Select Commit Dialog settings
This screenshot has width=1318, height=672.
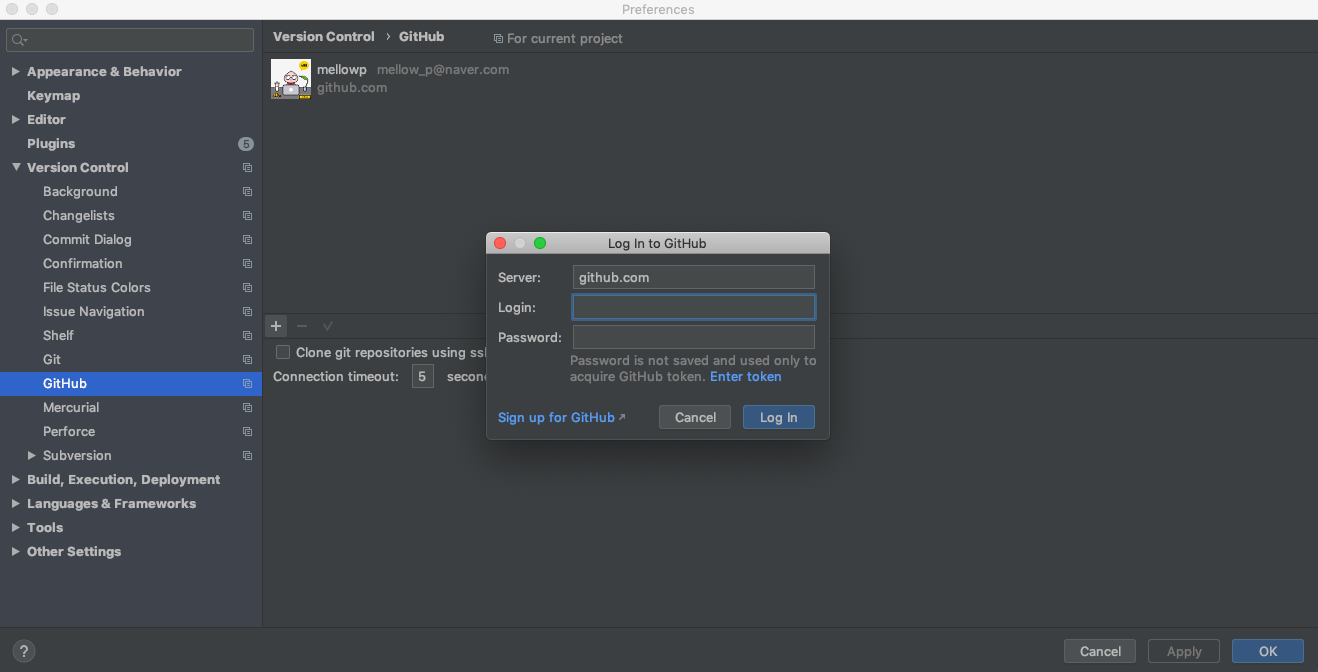click(x=87, y=240)
